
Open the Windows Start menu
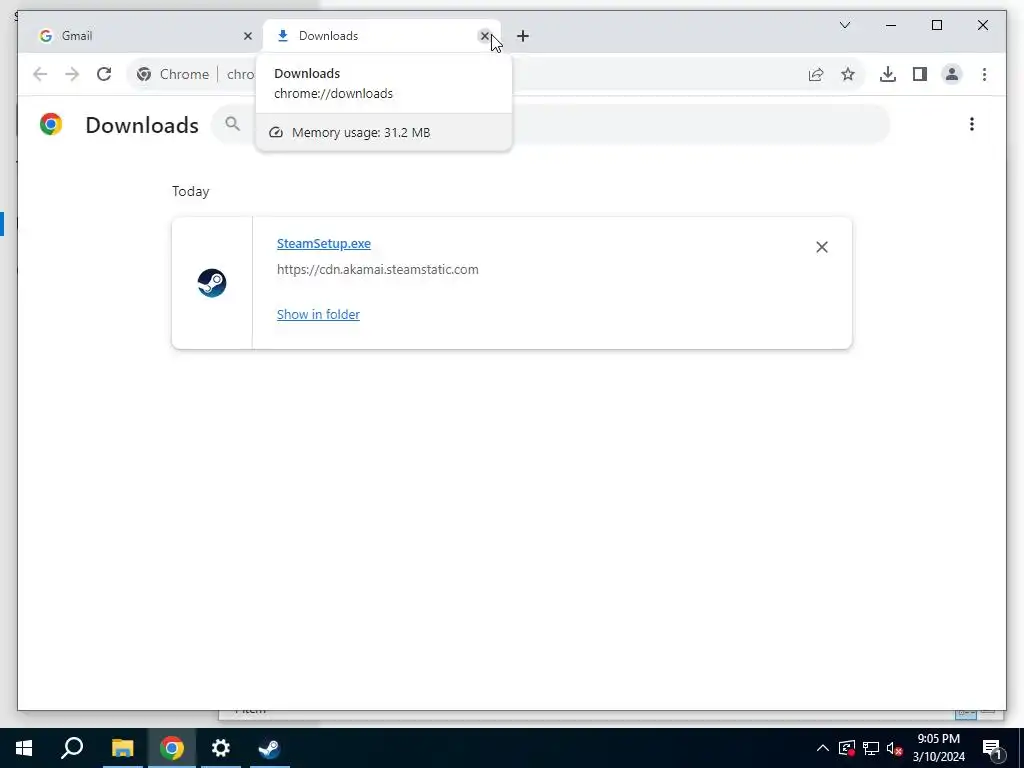click(x=24, y=748)
